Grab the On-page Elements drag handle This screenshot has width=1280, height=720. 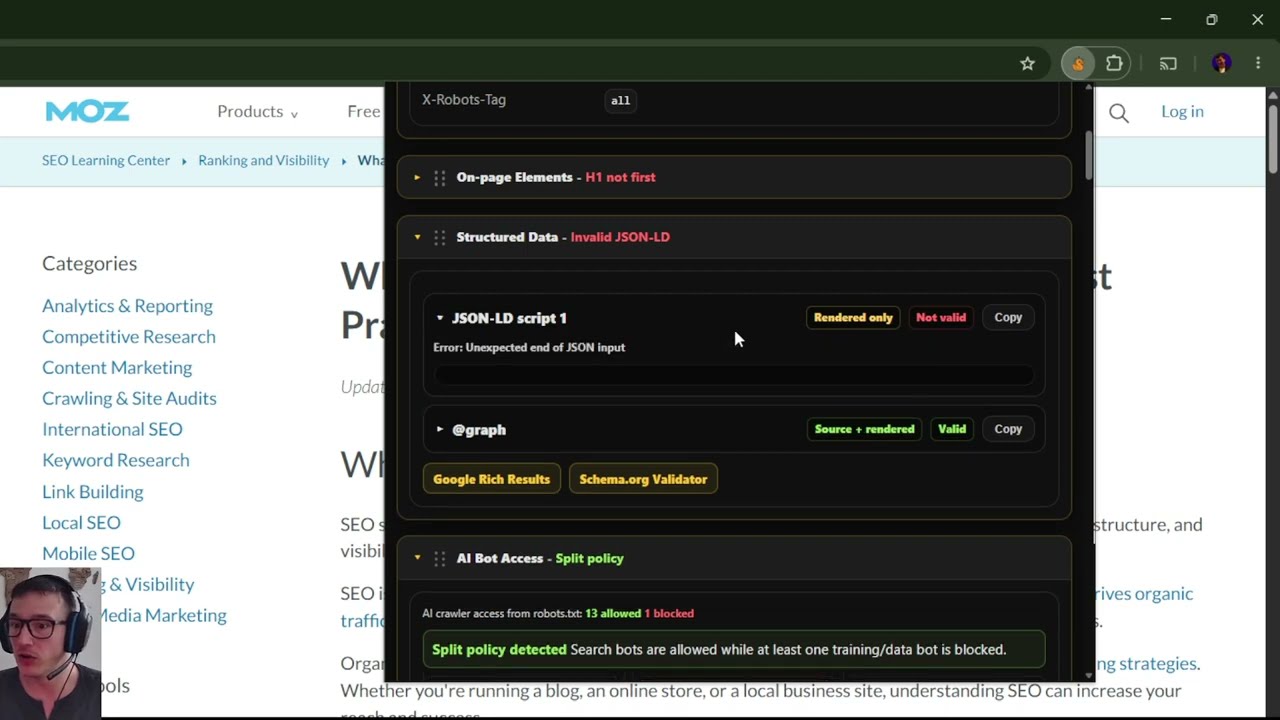[x=439, y=178]
